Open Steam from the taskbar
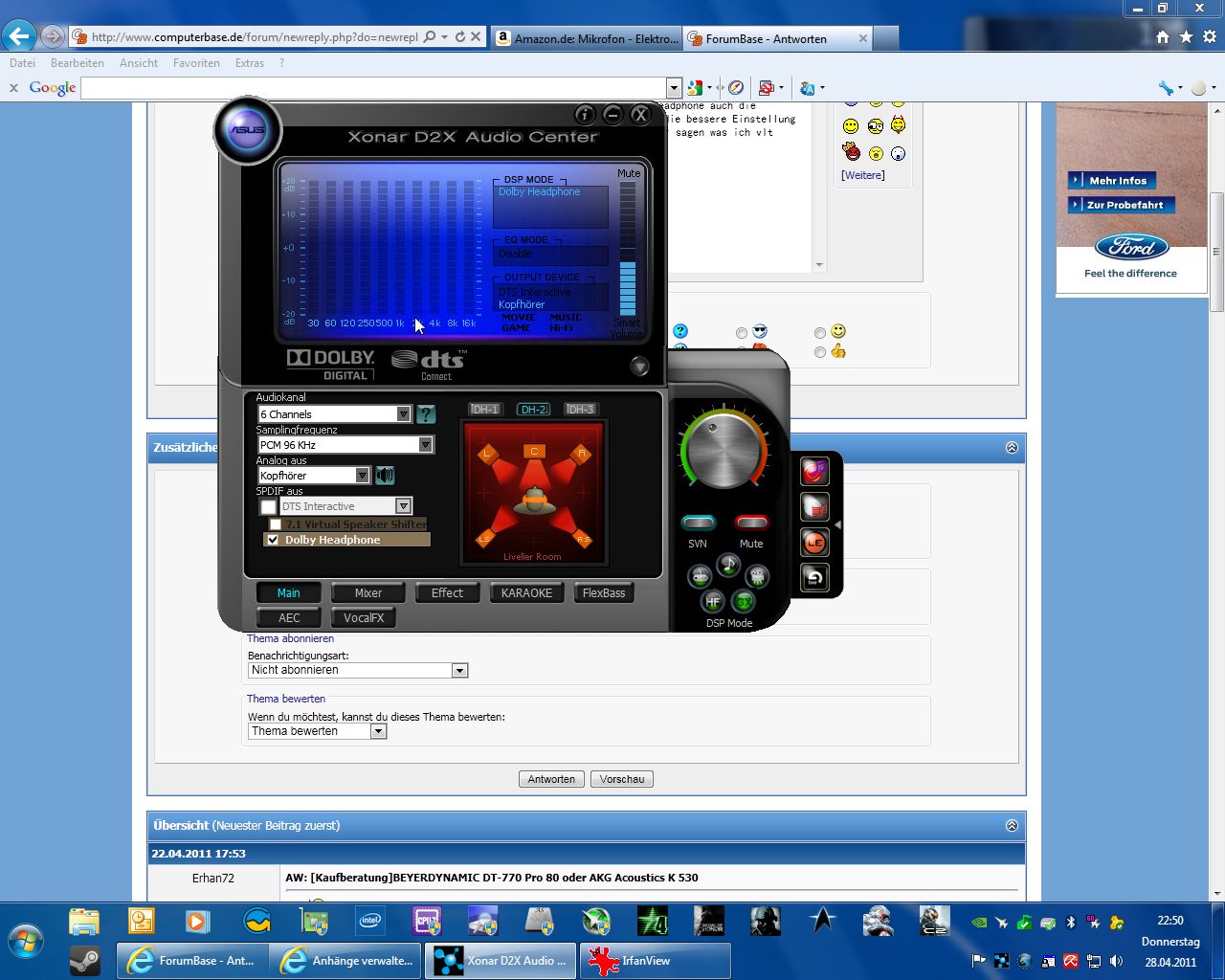1225x980 pixels. [85, 961]
